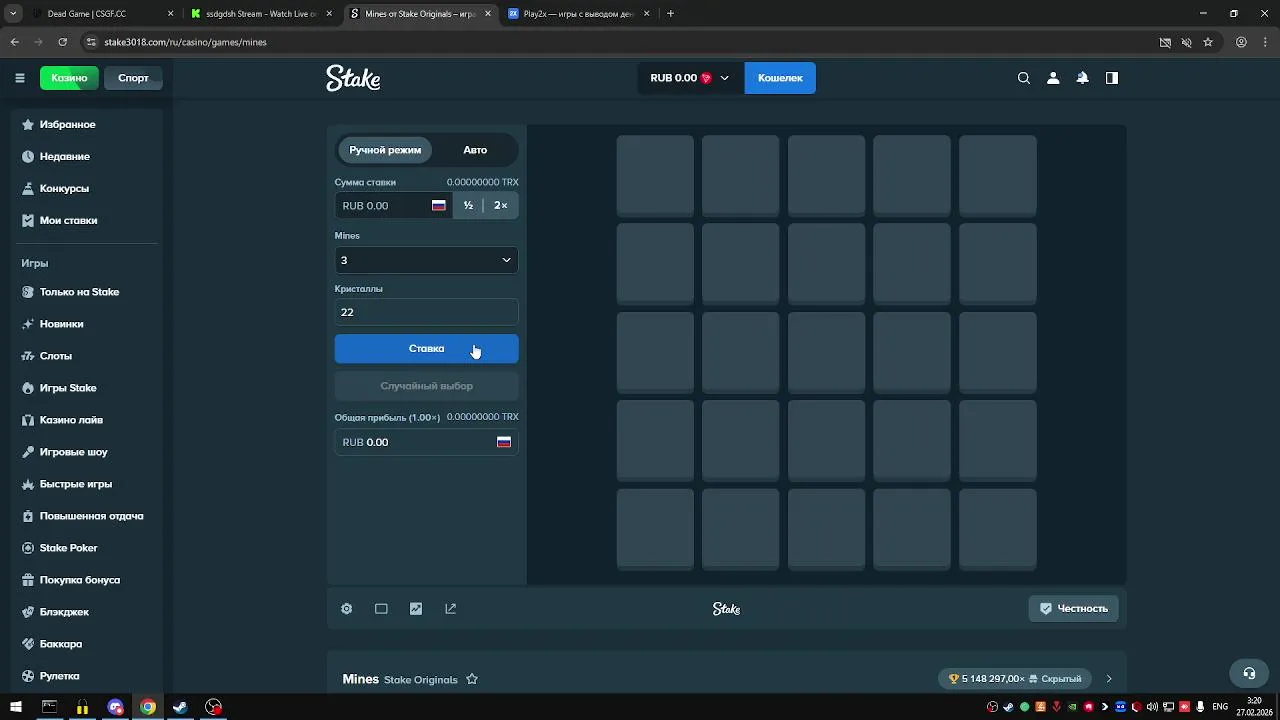Image resolution: width=1280 pixels, height=720 pixels.
Task: Expand the leaderboard chevron arrow
Action: tap(1108, 679)
